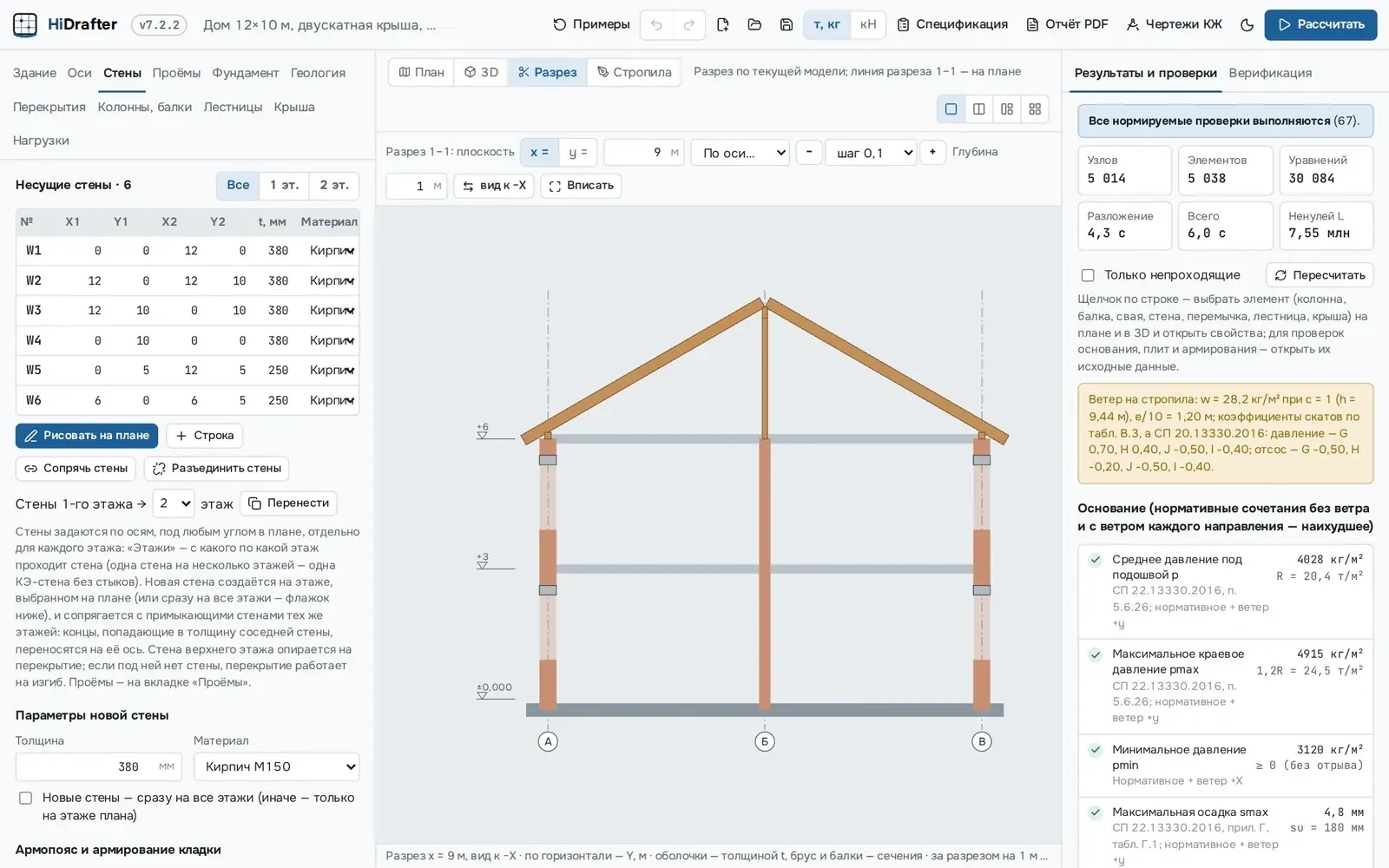Image resolution: width=1389 pixels, height=868 pixels.
Task: Click the redo arrow icon
Action: [688, 24]
